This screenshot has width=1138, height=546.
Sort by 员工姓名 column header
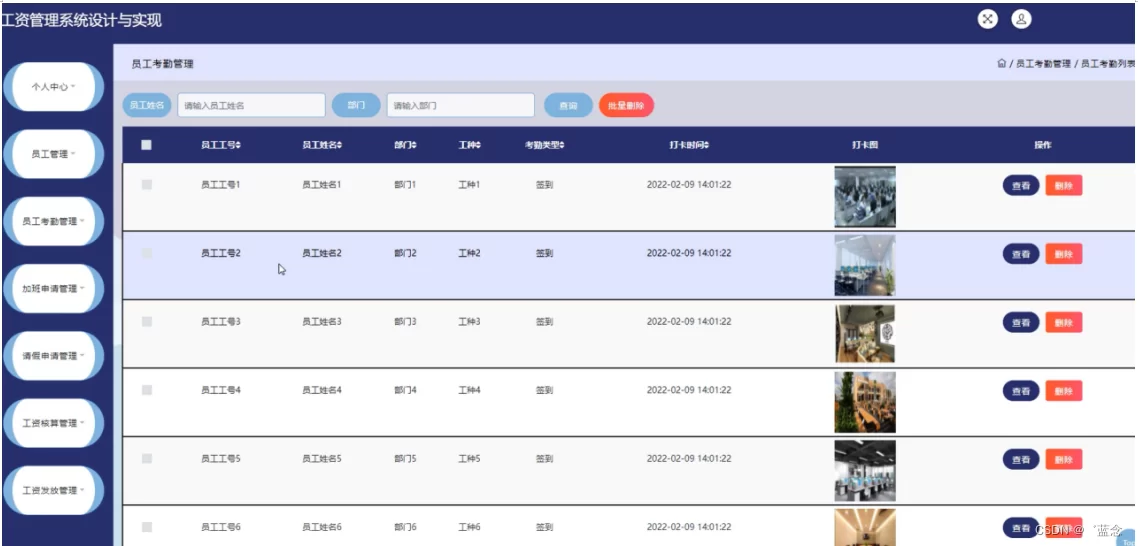(x=322, y=145)
